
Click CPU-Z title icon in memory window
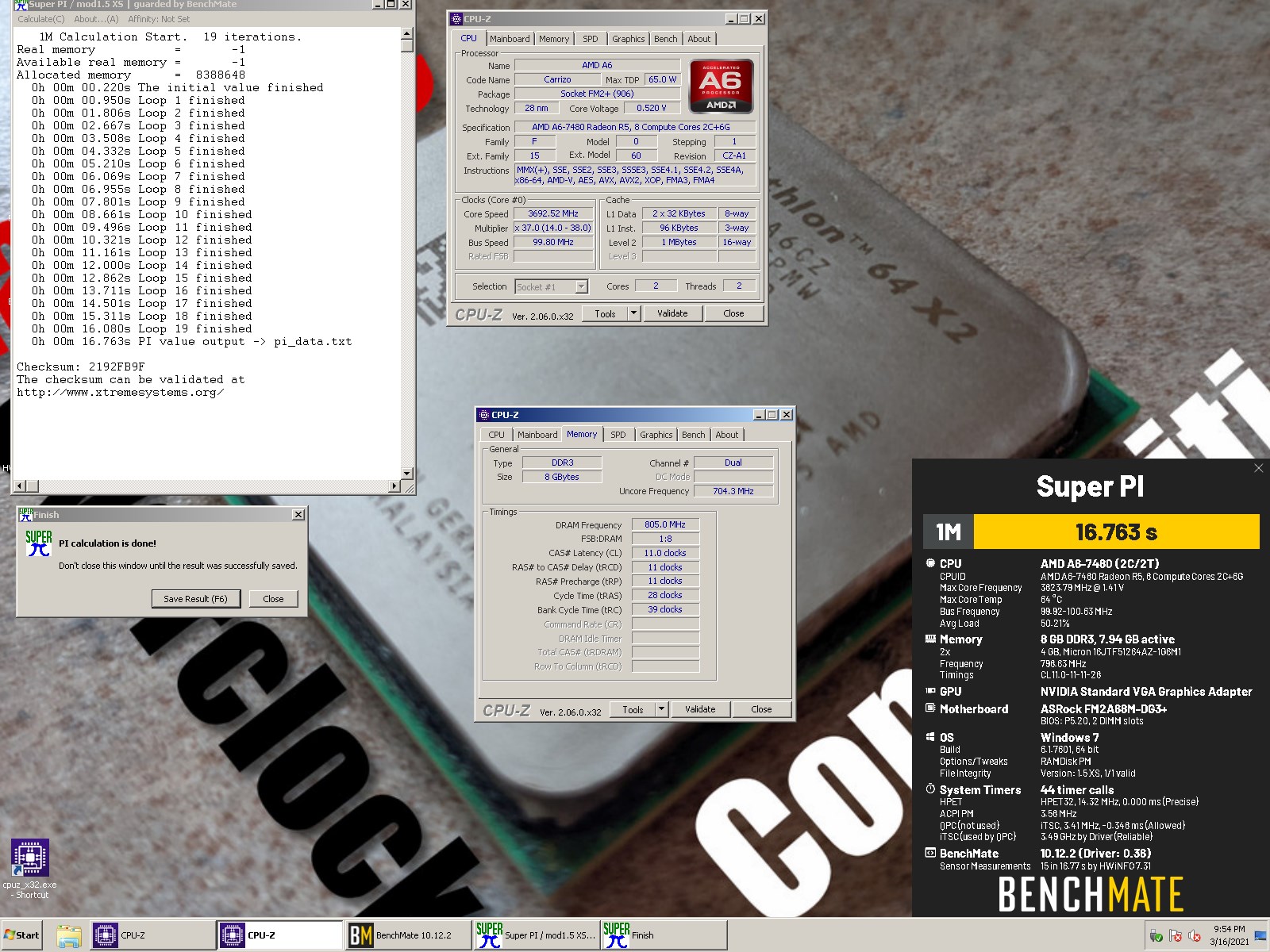484,415
